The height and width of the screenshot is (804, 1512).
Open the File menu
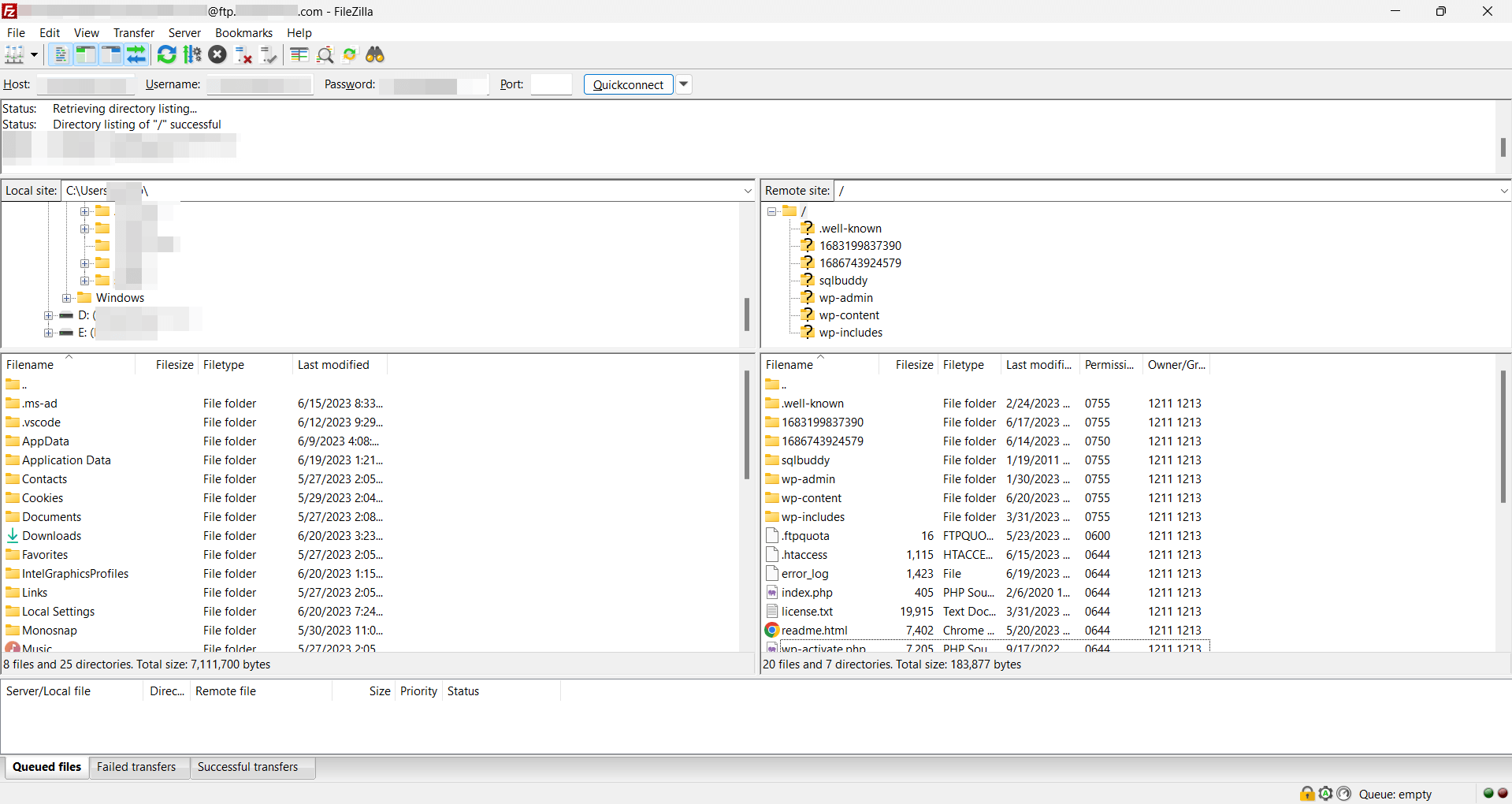[x=16, y=33]
